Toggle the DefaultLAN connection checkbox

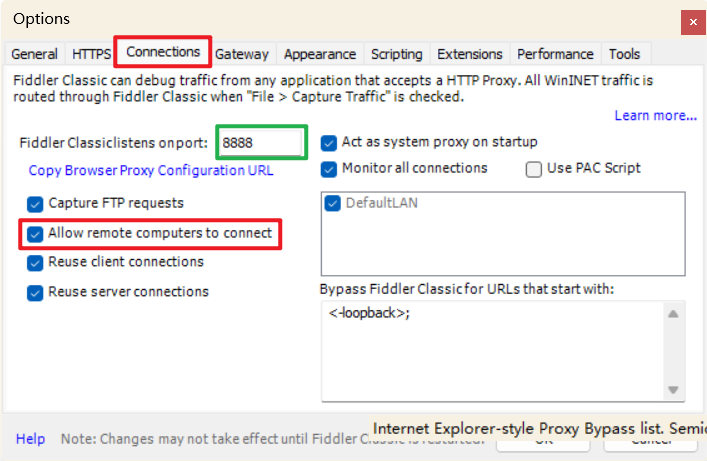332,203
